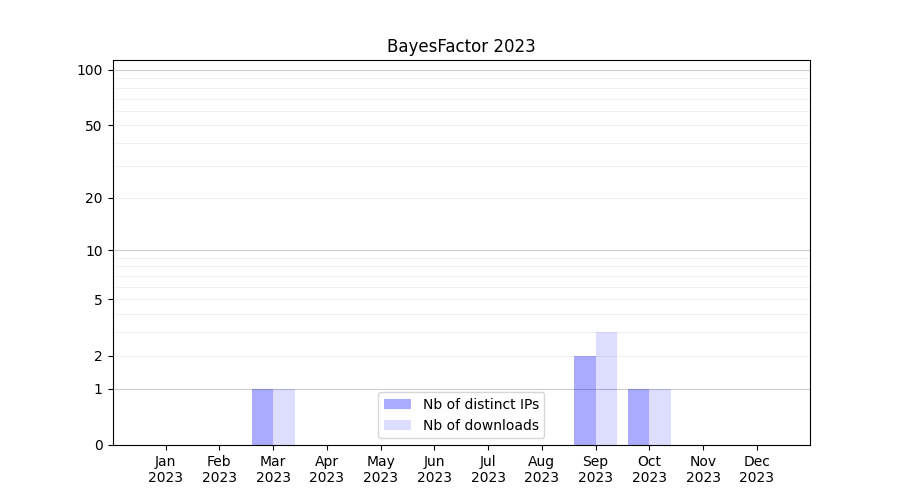This screenshot has width=900, height=500.
Task: Click the chart title BayesFactor 2023
Action: pos(461,46)
